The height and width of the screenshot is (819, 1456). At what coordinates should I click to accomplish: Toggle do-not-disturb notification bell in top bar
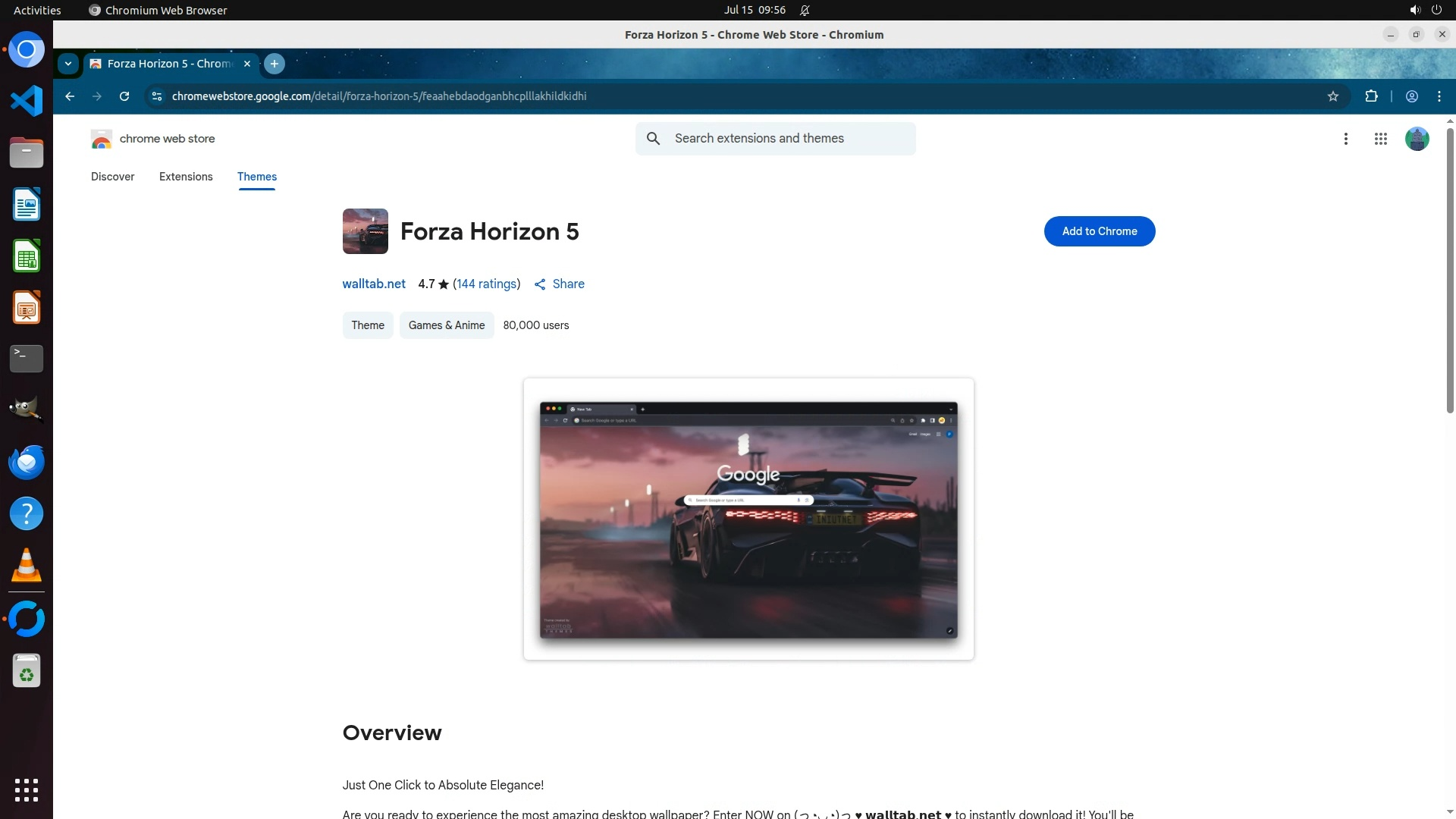point(805,11)
